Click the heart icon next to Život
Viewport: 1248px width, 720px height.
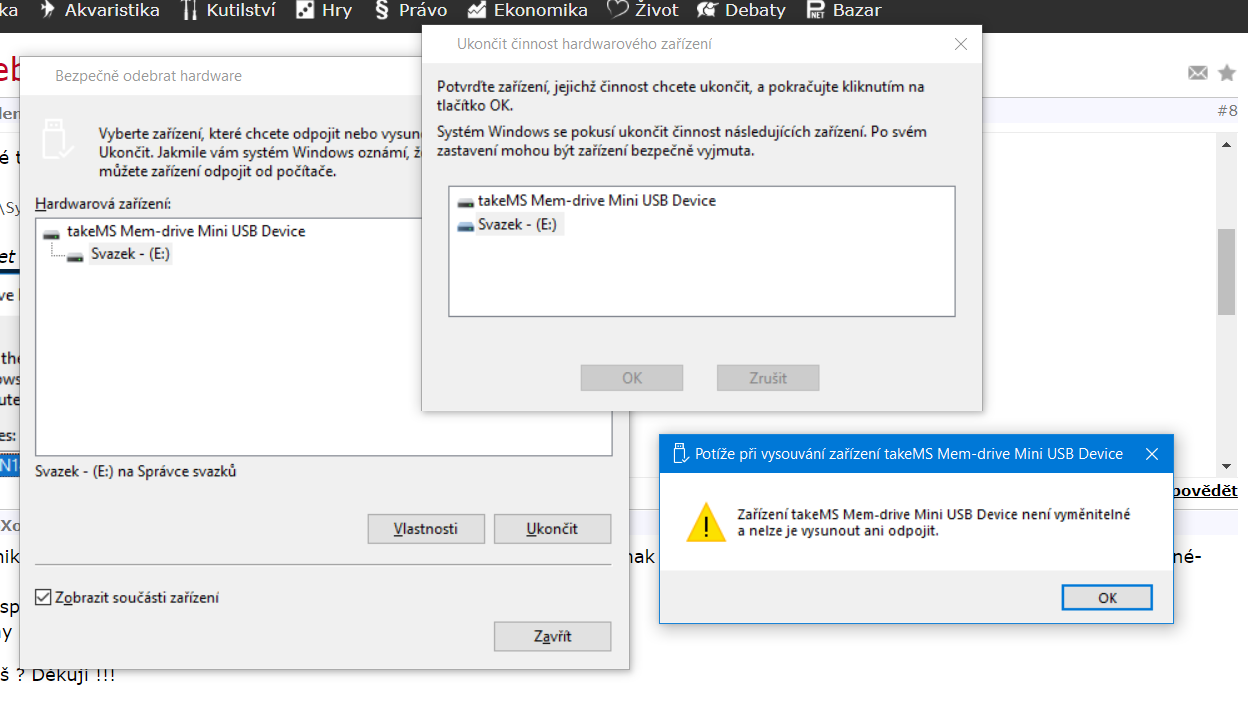pyautogui.click(x=618, y=11)
